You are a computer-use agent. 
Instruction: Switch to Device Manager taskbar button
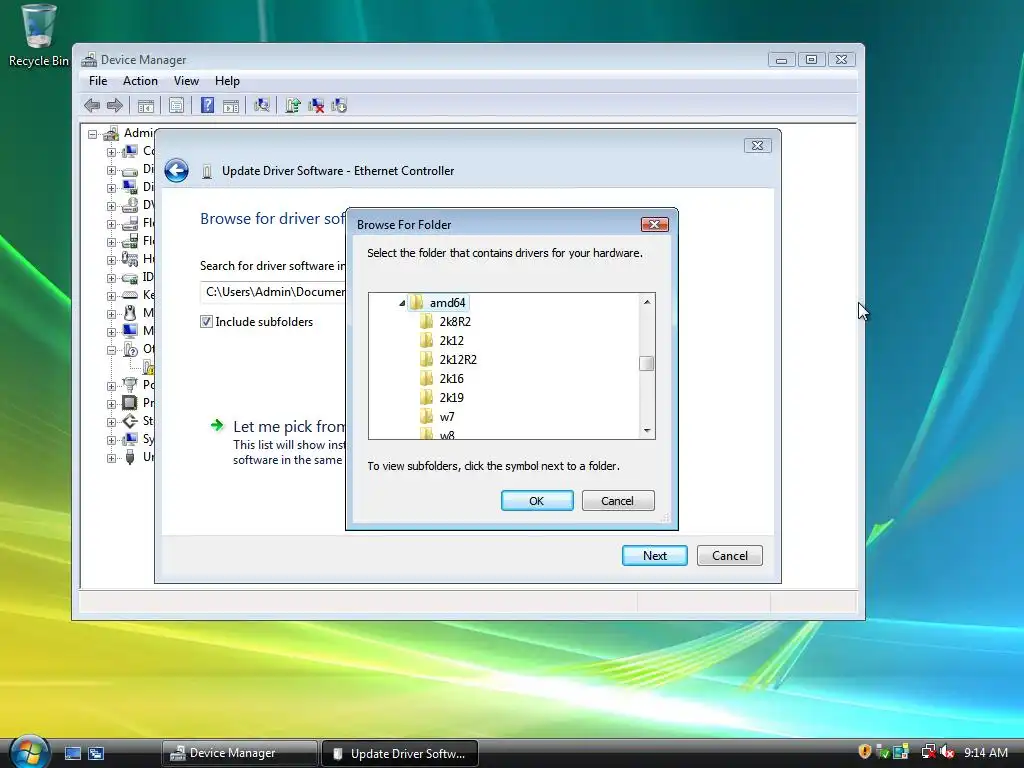[239, 753]
